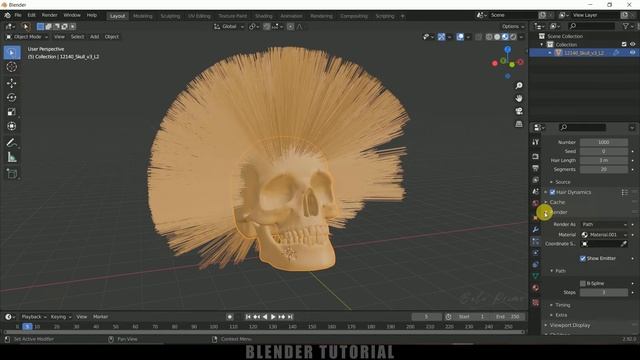The width and height of the screenshot is (640, 360).
Task: Select the Move tool
Action: pyautogui.click(x=12, y=83)
